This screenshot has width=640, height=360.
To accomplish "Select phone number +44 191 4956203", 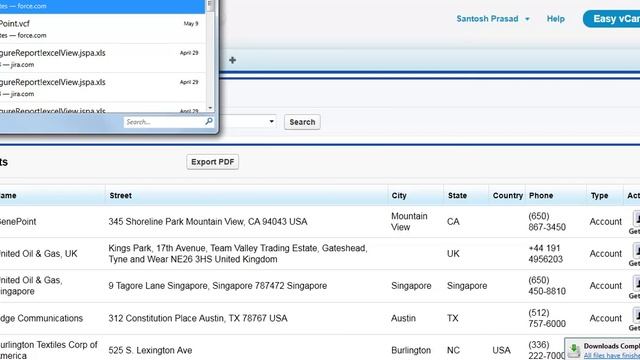I will pos(545,253).
